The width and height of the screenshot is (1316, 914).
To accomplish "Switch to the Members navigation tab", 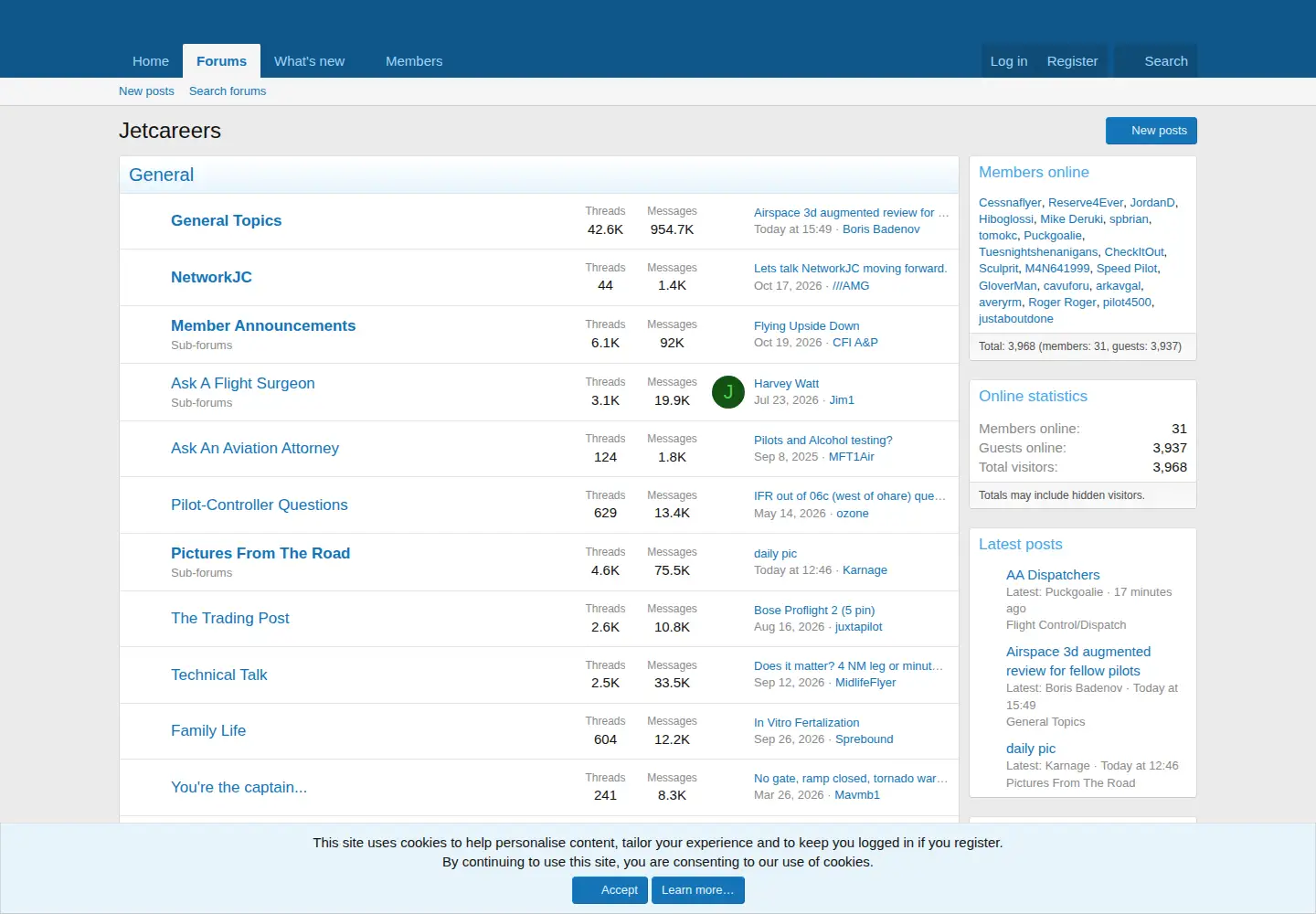I will click(x=414, y=61).
